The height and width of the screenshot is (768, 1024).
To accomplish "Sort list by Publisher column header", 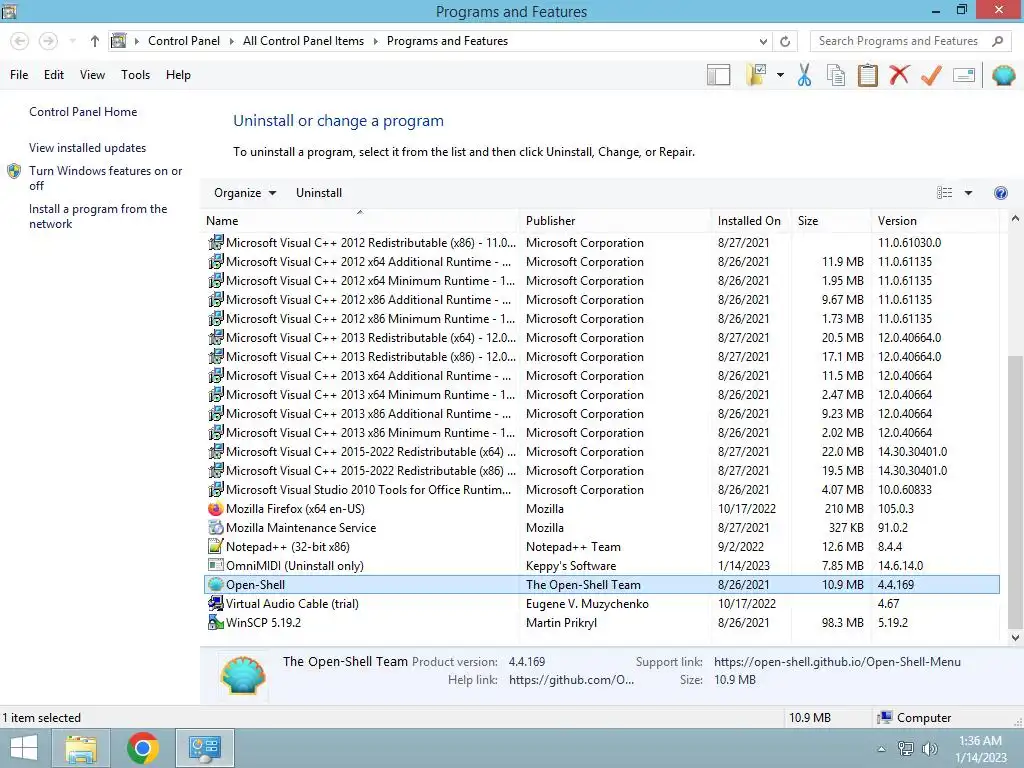I will click(x=615, y=221).
